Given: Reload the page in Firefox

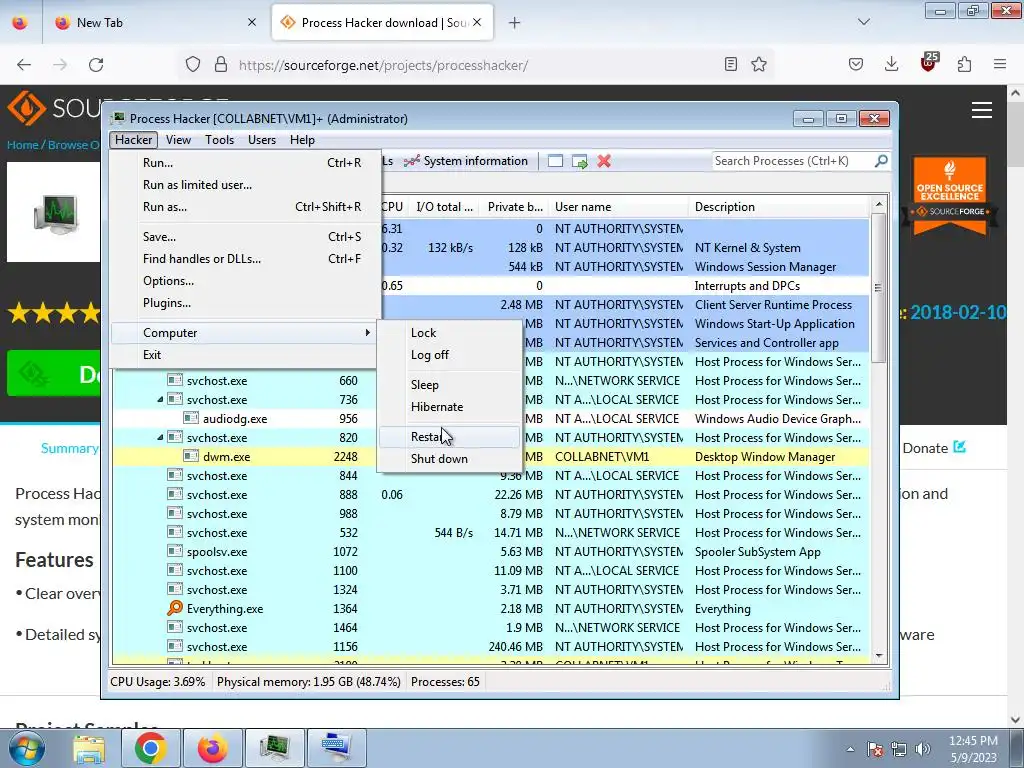Looking at the screenshot, I should [x=96, y=65].
